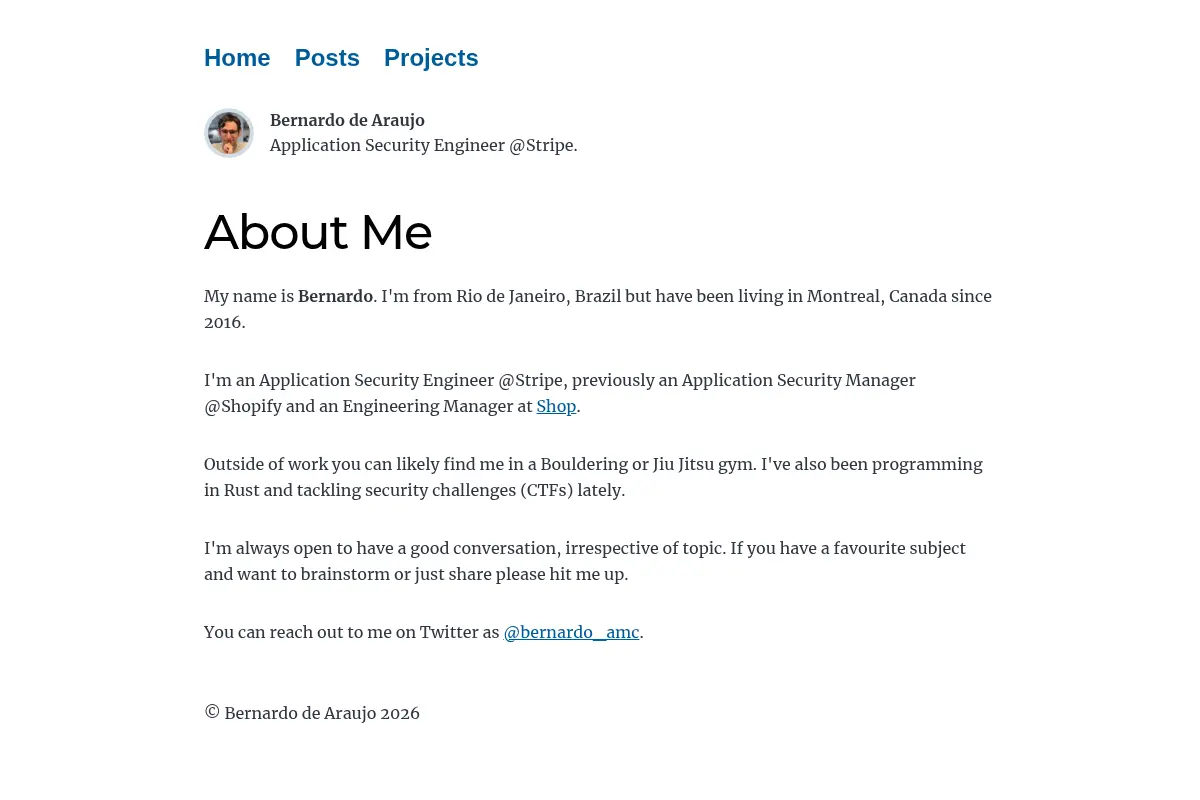Click the good conversation paragraph's first line
The image size is (1200, 800).
(x=585, y=548)
